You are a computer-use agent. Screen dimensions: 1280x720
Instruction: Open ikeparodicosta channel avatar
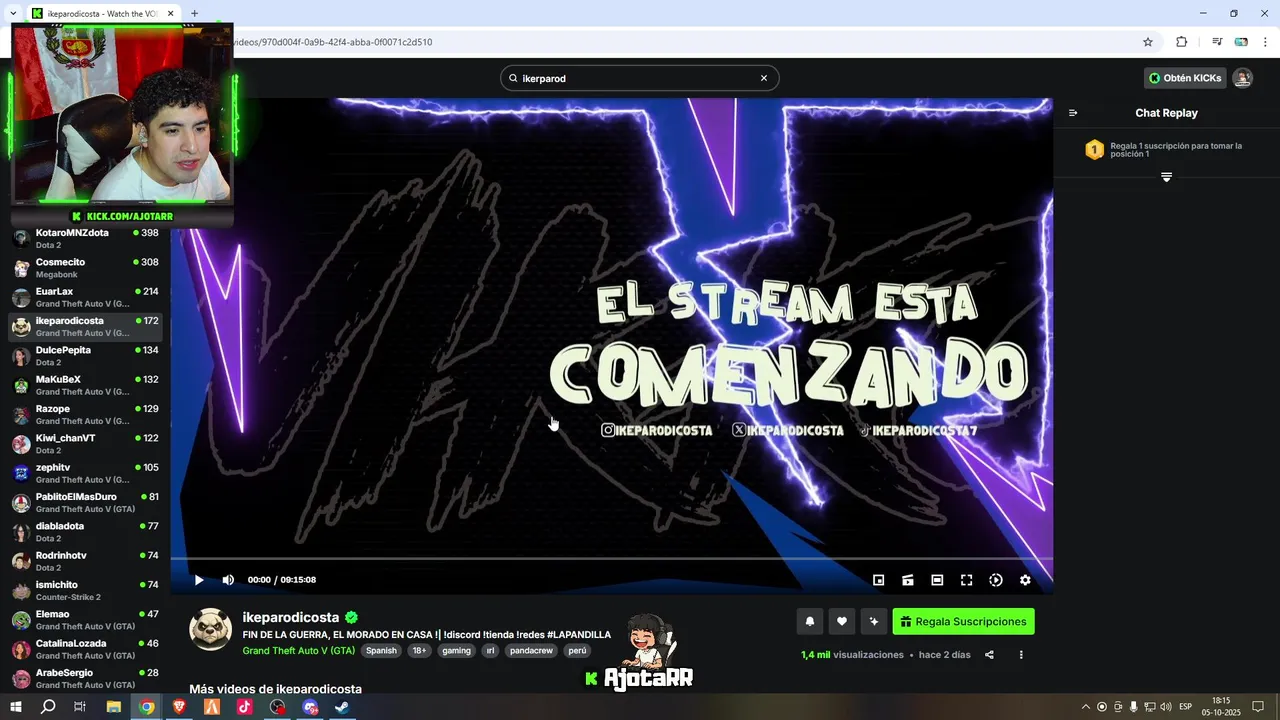point(211,629)
